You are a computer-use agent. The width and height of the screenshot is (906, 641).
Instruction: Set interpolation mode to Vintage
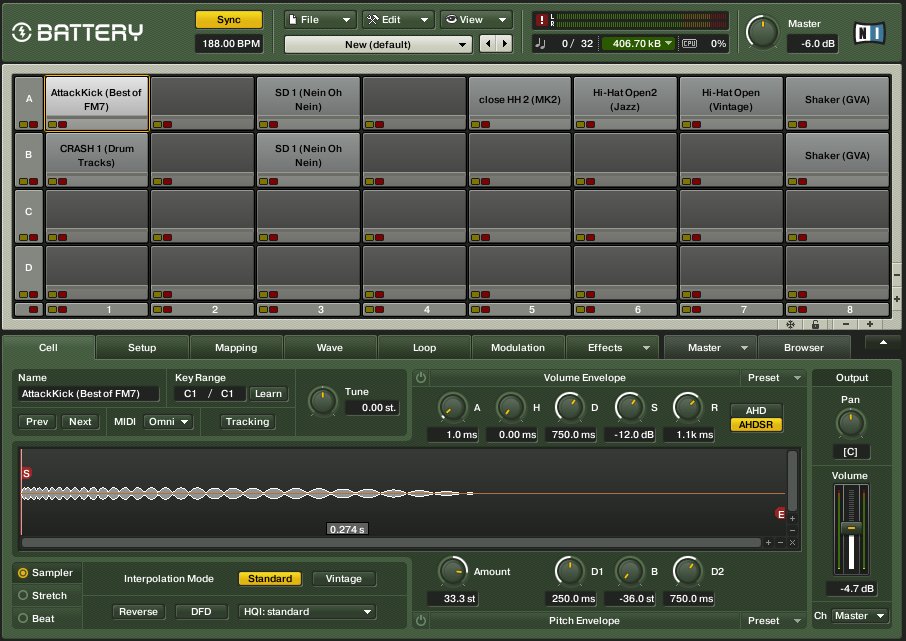tap(344, 579)
